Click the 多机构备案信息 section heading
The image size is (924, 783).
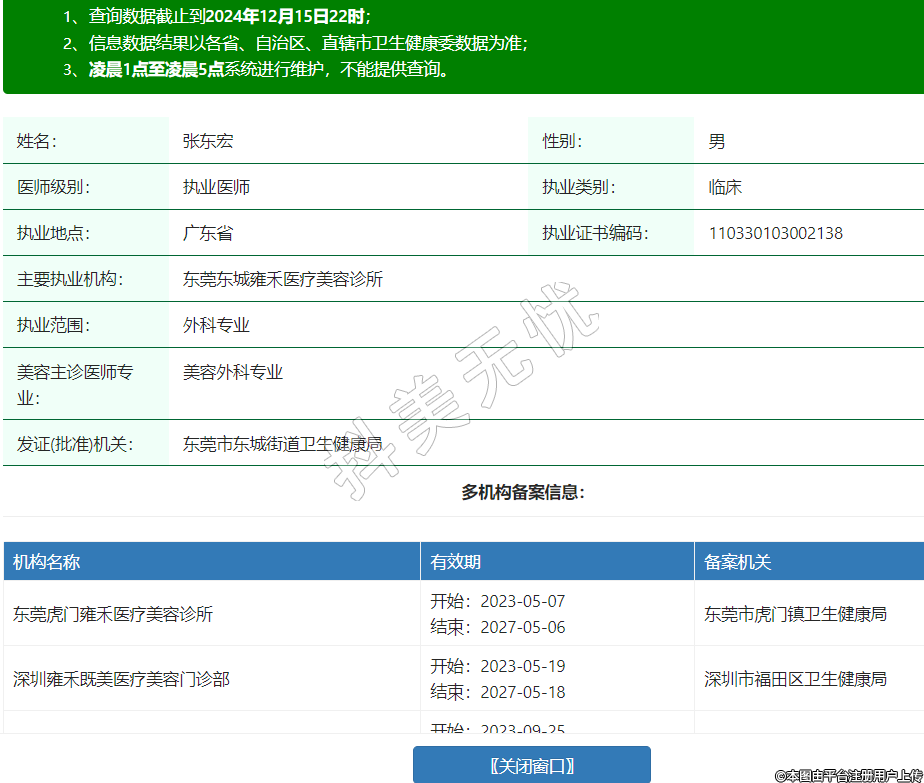click(522, 492)
